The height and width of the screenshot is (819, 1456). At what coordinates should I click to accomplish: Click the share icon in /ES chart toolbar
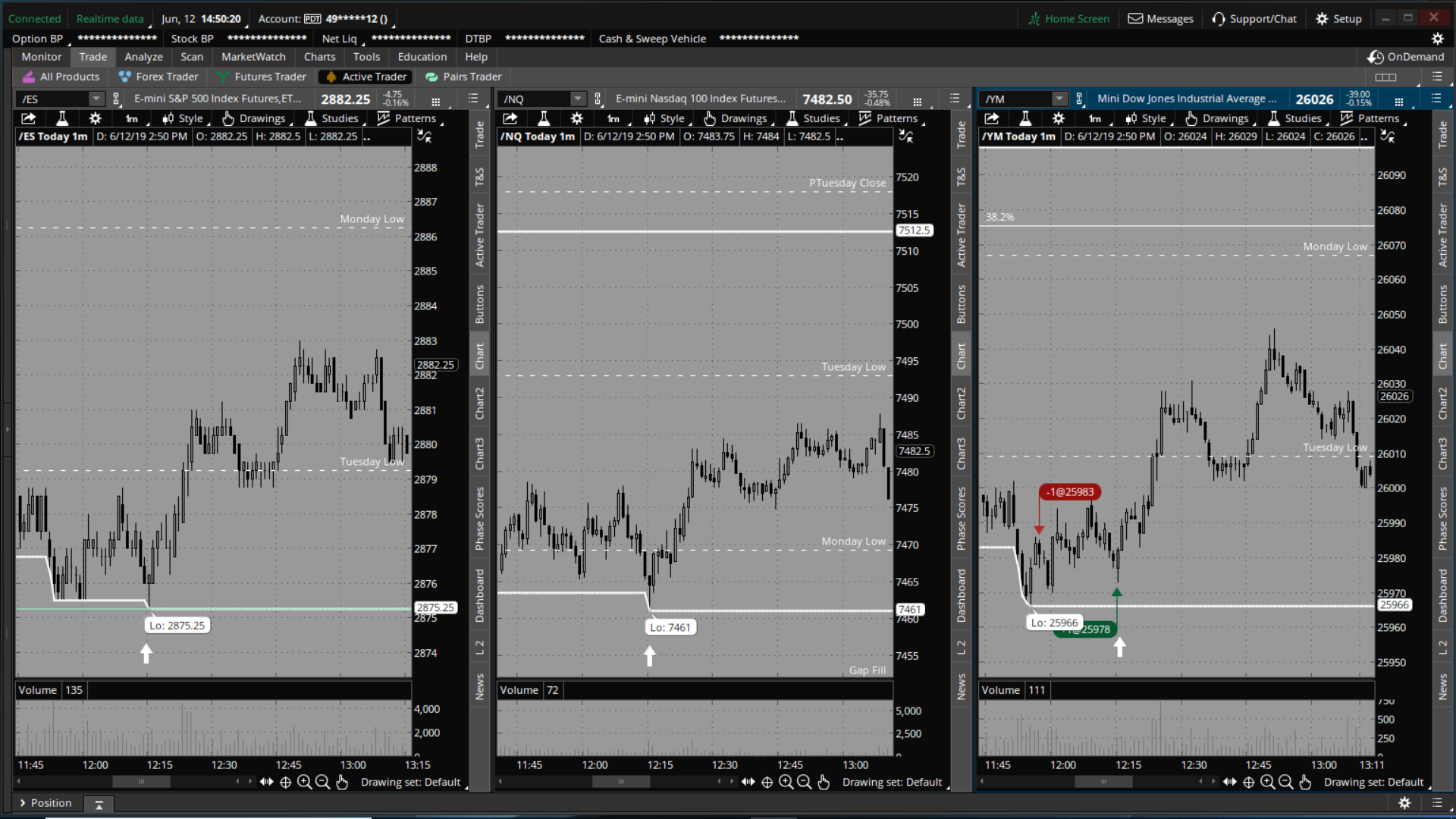(x=28, y=118)
